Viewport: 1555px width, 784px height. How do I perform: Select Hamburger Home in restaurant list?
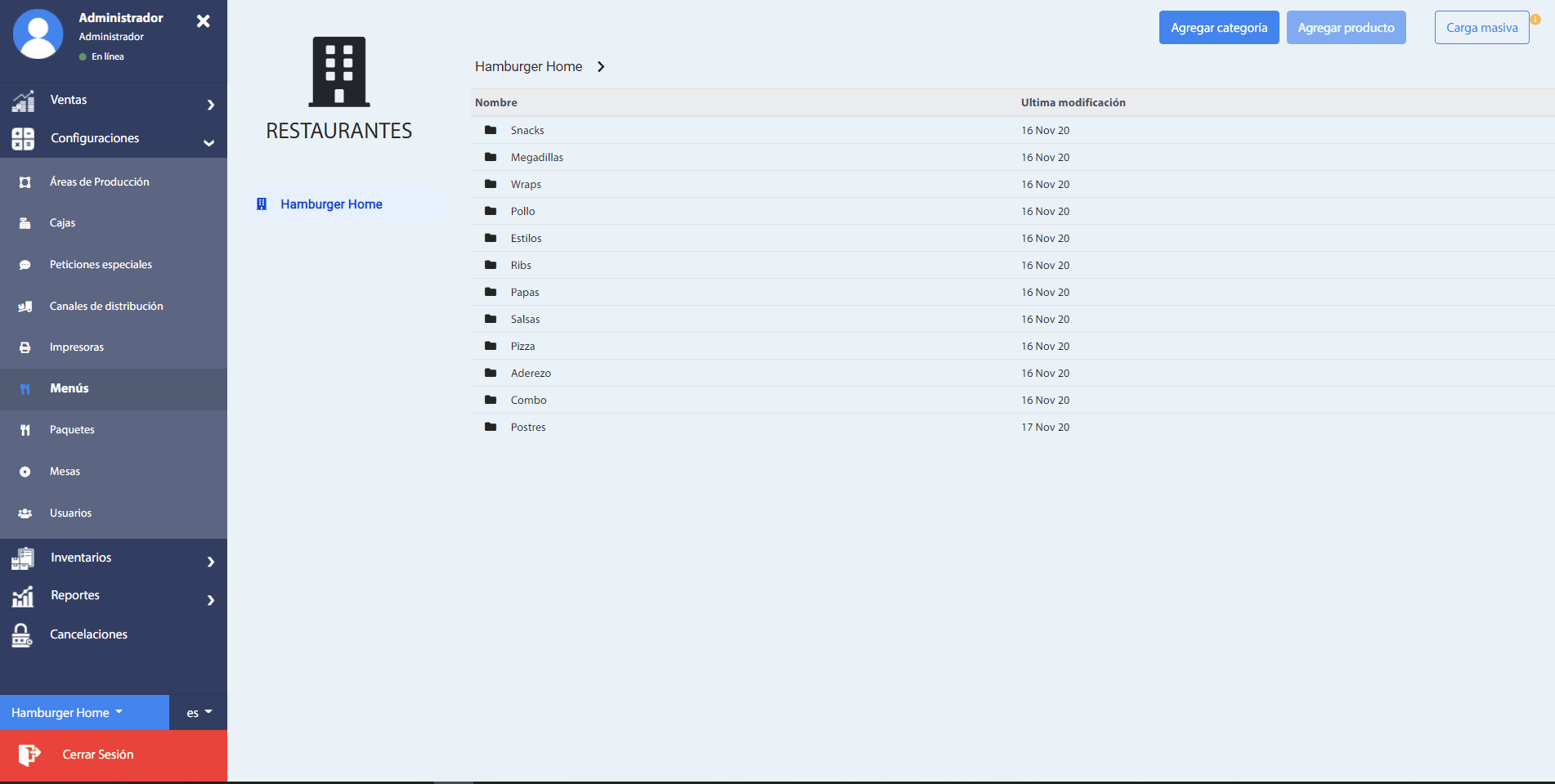pos(331,204)
